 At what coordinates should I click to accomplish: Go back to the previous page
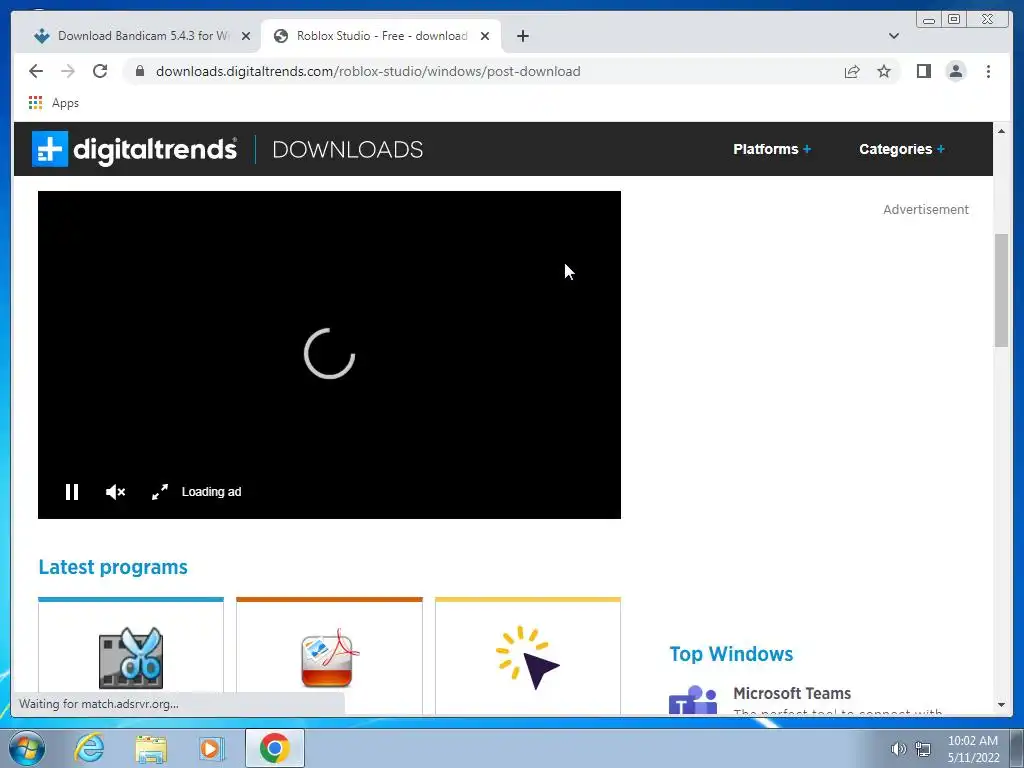(36, 71)
